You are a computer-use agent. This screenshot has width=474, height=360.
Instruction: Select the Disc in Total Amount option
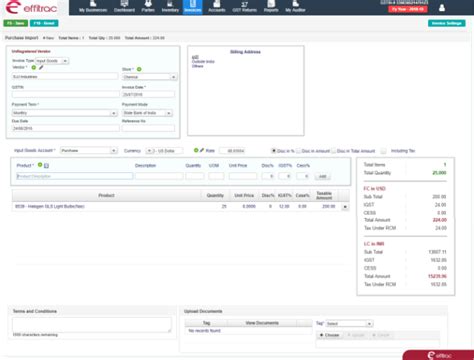pos(334,151)
